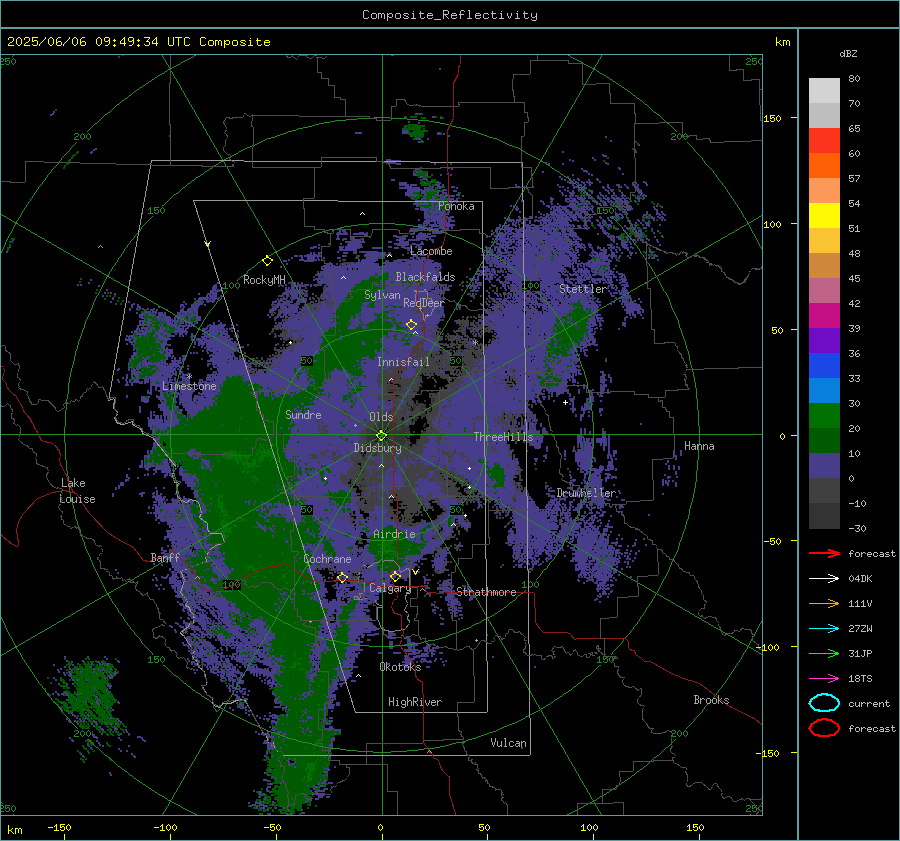Click the Composite_Reflectivity title text

[x=449, y=15]
